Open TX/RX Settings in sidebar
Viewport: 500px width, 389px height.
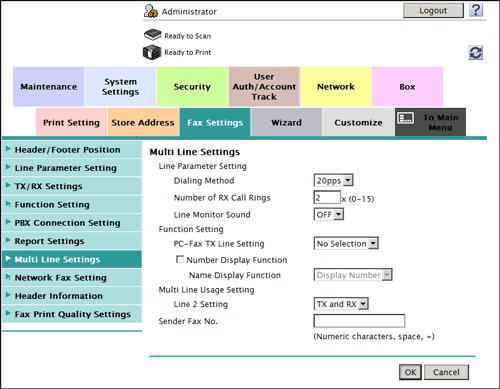(x=72, y=186)
